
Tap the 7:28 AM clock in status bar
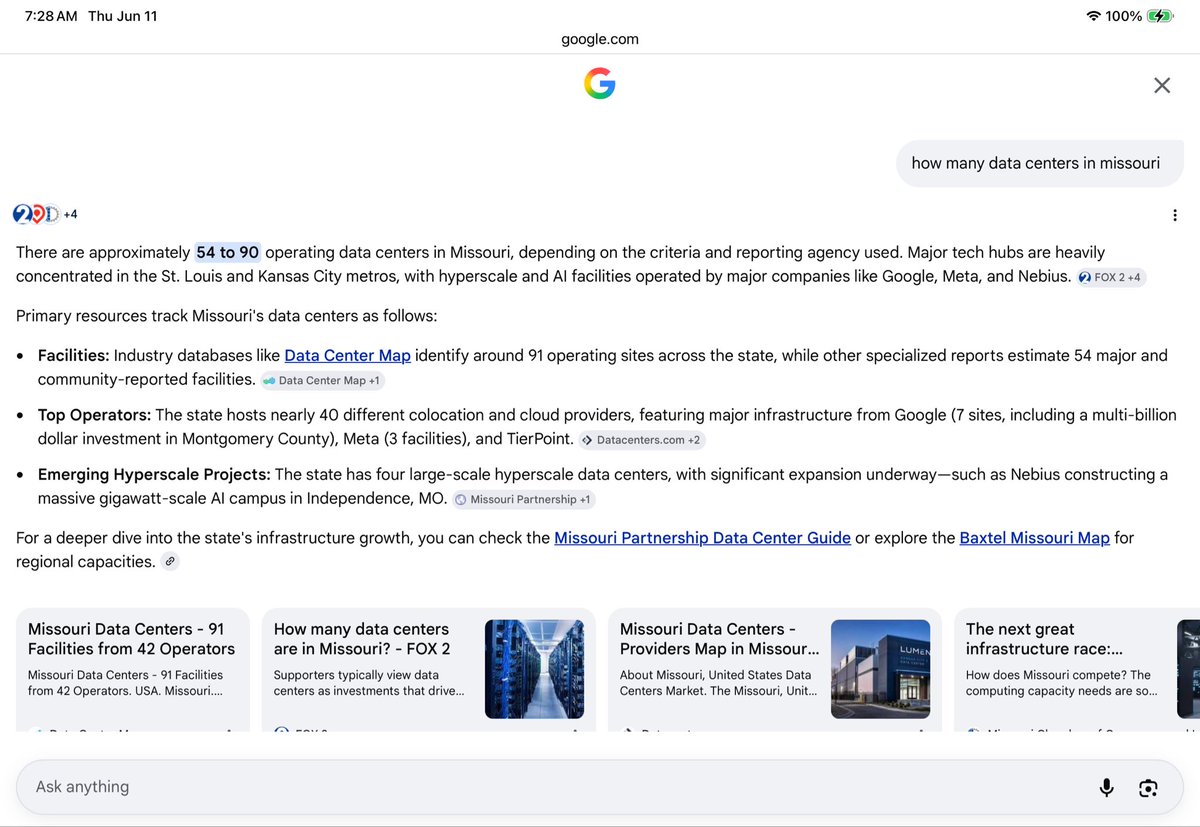(51, 16)
